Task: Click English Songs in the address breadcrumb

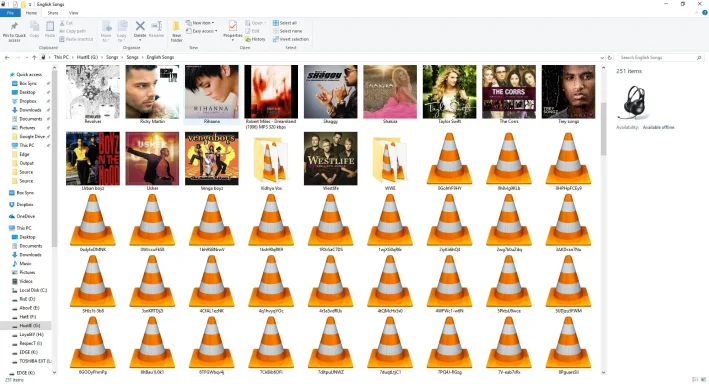Action: tap(160, 57)
